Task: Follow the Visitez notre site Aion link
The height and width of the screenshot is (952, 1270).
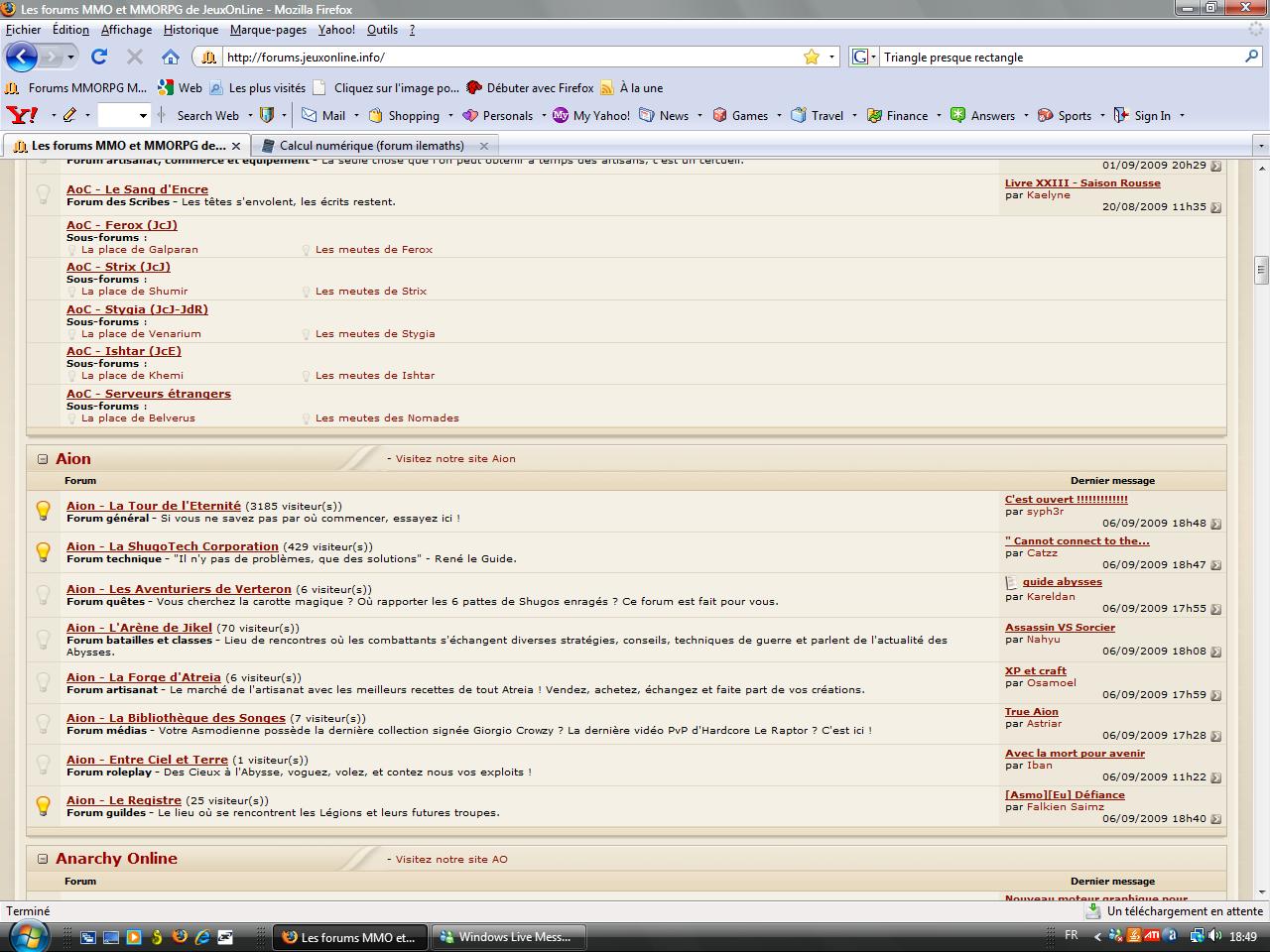Action: pos(455,458)
